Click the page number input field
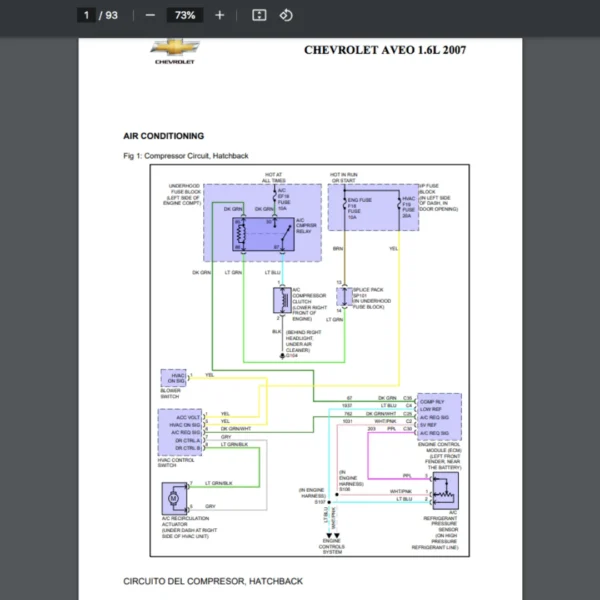 (x=86, y=15)
